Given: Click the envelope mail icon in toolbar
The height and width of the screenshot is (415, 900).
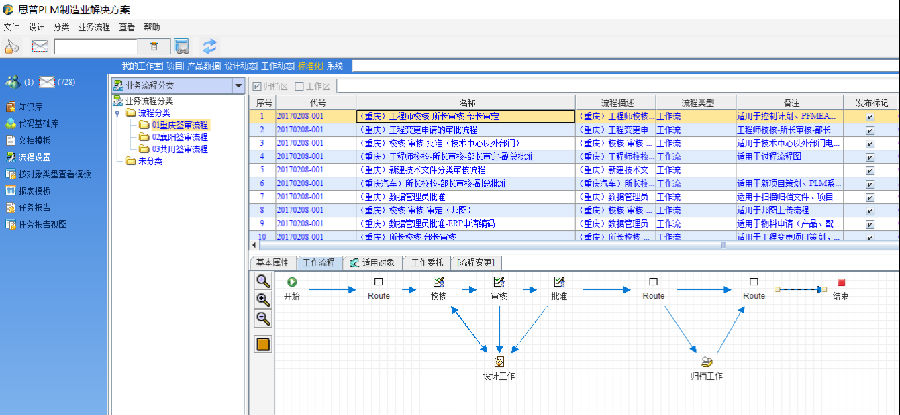Looking at the screenshot, I should pos(40,46).
